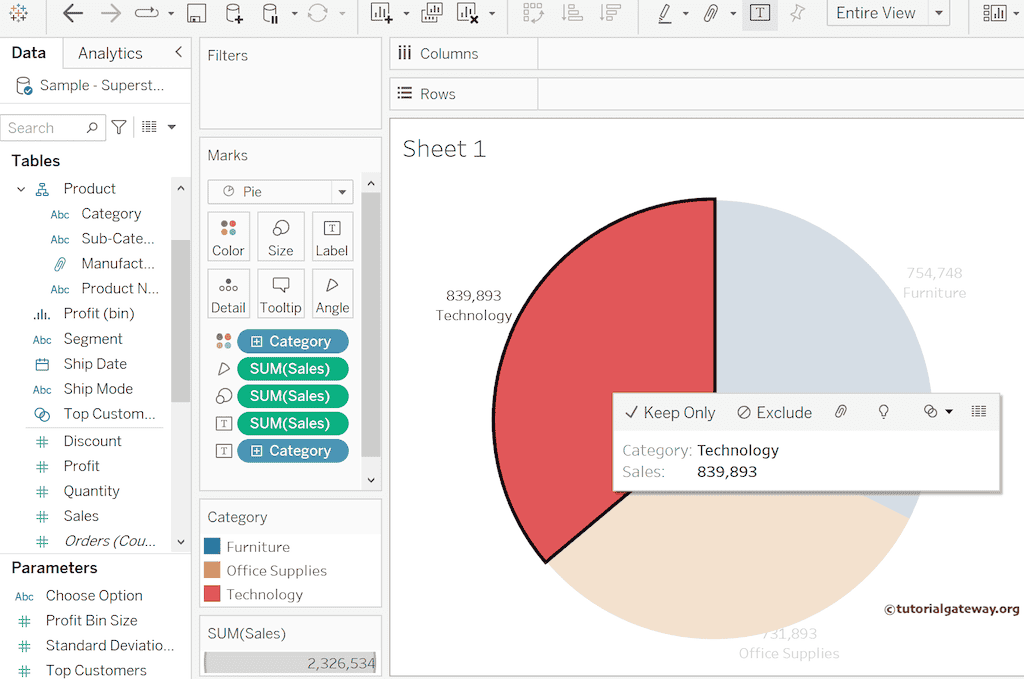This screenshot has width=1024, height=679.
Task: Click the Duplicate sheet toolbar icon
Action: pos(432,13)
